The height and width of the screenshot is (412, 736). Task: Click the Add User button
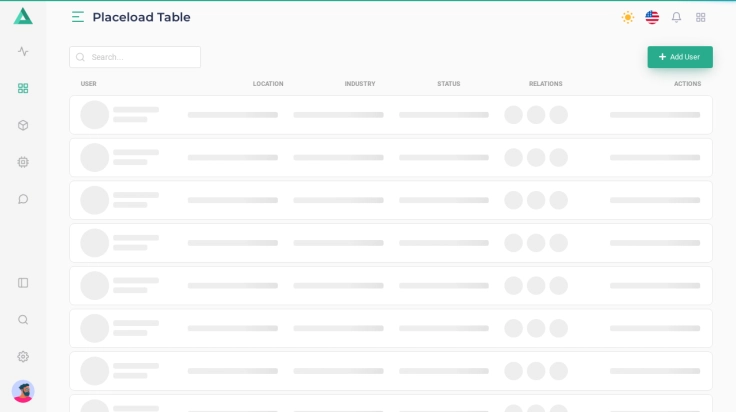679,57
